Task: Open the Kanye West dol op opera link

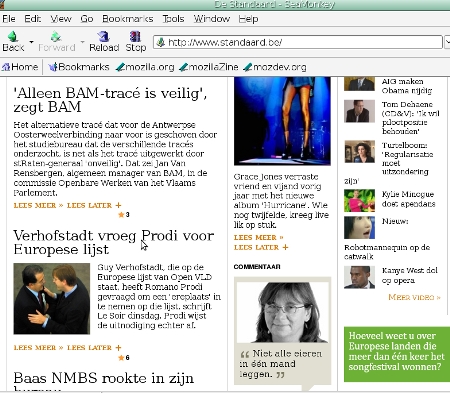Action: tap(410, 275)
